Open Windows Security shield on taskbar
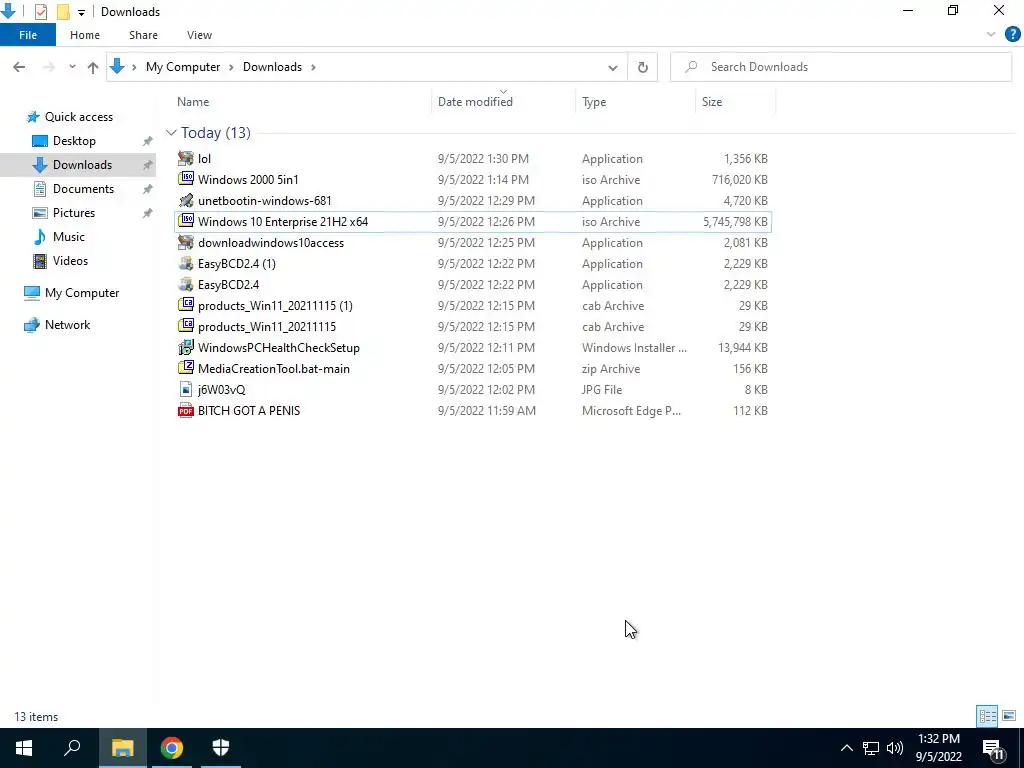This screenshot has height=768, width=1024. point(221,748)
